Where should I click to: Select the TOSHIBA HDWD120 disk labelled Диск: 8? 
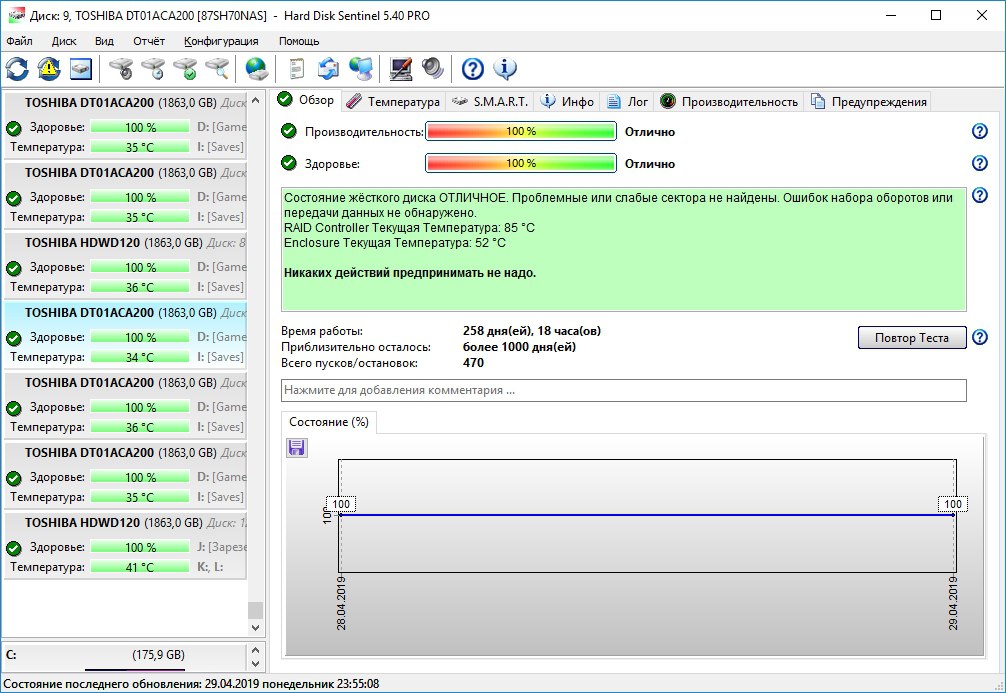(x=126, y=264)
